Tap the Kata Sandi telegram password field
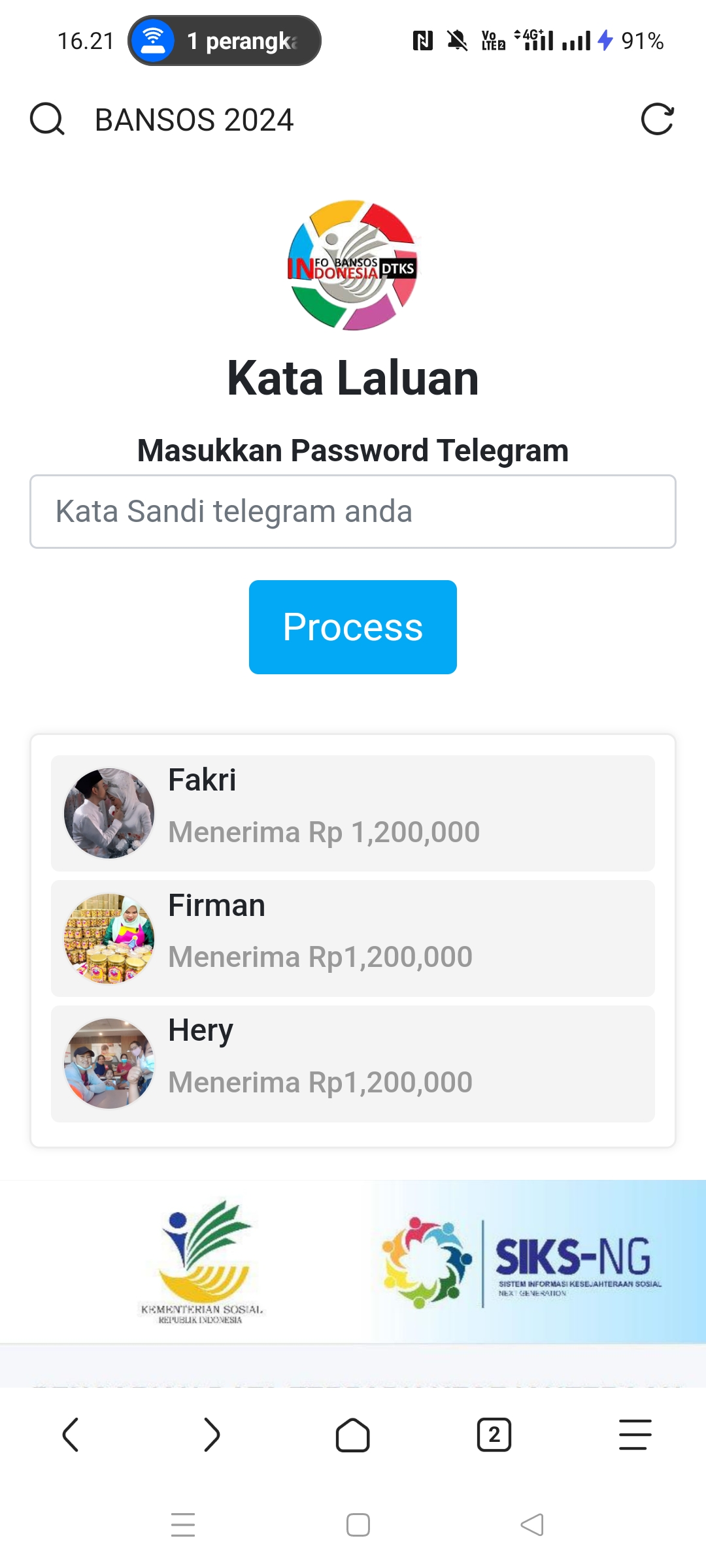The width and height of the screenshot is (706, 1568). pos(353,511)
